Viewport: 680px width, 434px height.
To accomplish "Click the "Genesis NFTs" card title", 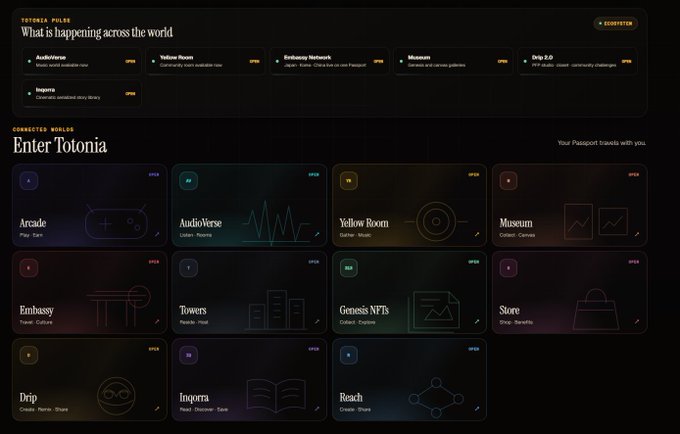I will tap(364, 310).
